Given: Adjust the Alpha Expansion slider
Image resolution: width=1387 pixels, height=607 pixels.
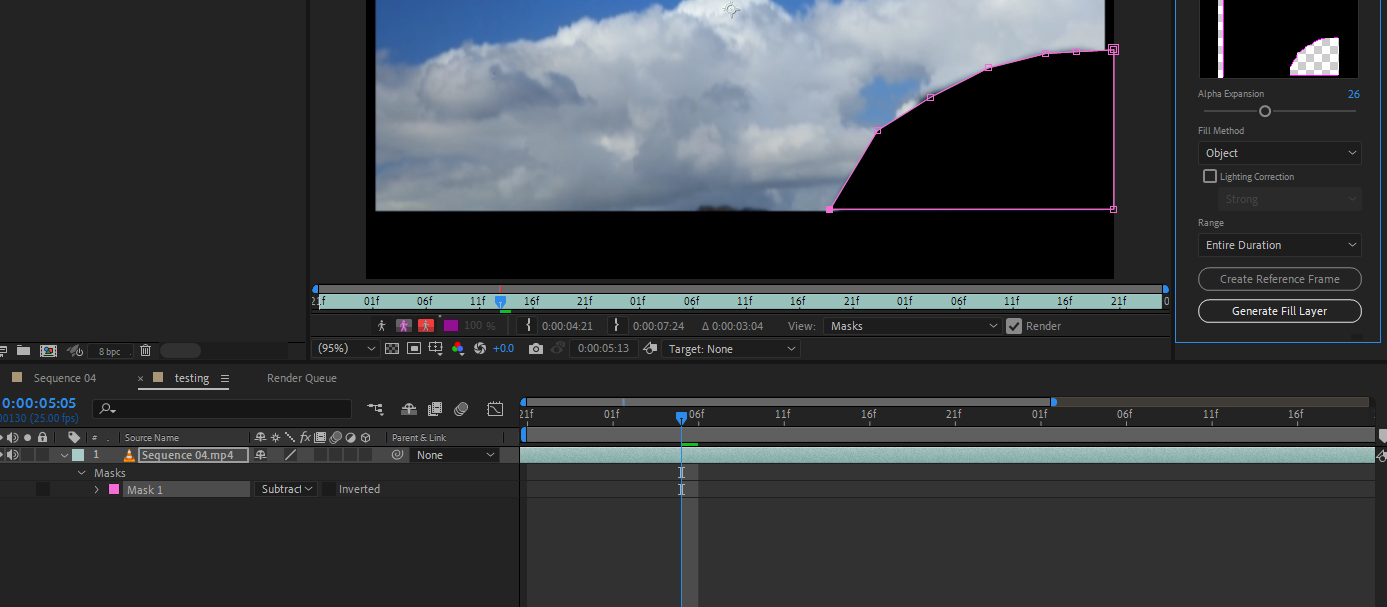Looking at the screenshot, I should click(1264, 111).
